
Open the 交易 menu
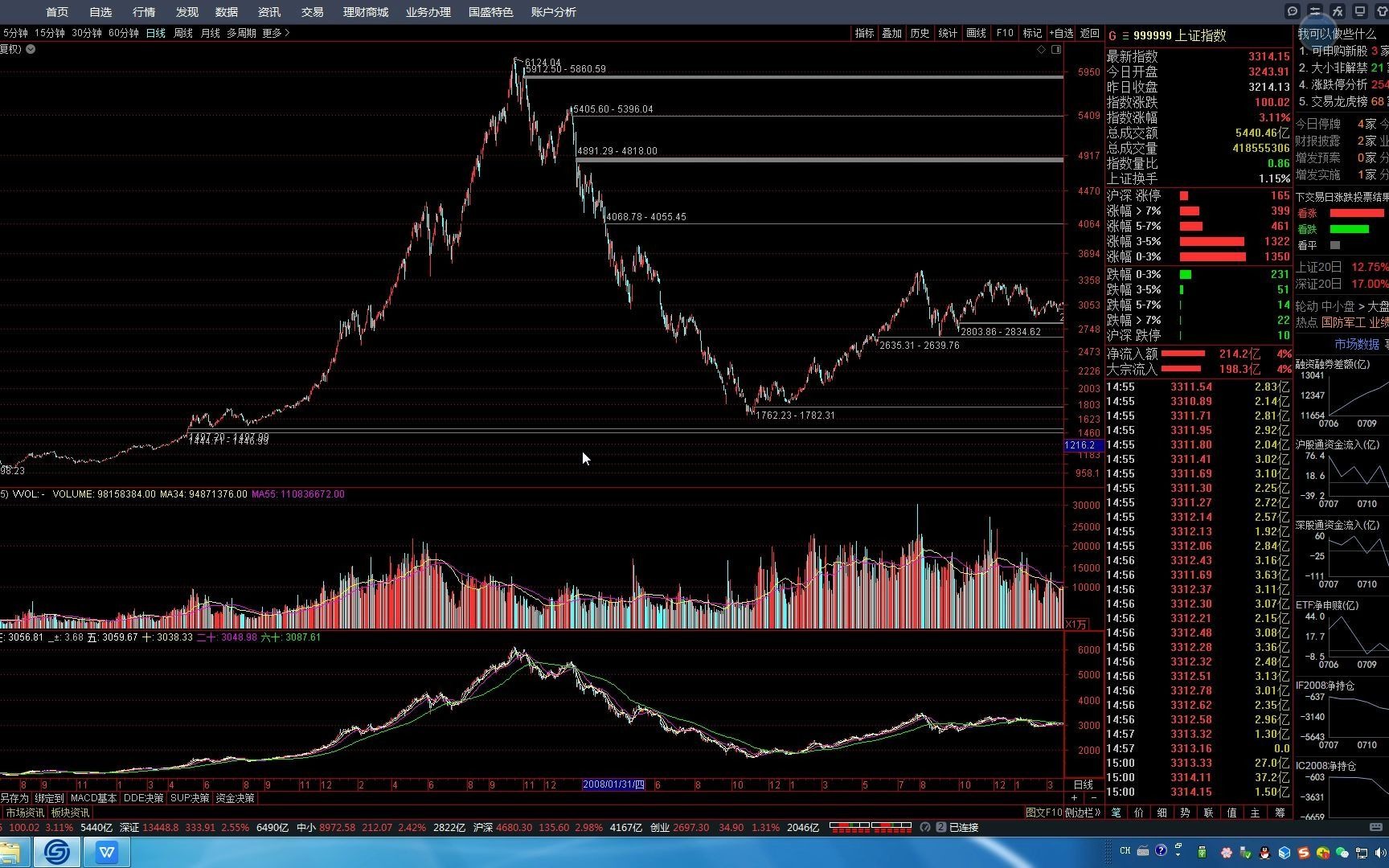coord(312,12)
